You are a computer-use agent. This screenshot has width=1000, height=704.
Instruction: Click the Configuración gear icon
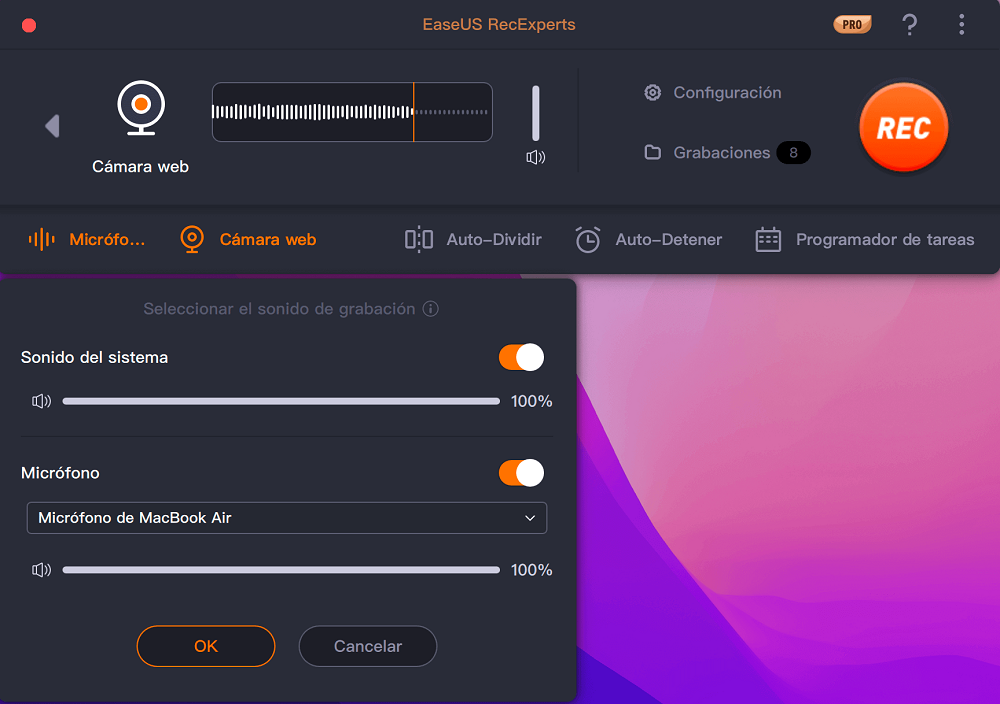pyautogui.click(x=652, y=92)
